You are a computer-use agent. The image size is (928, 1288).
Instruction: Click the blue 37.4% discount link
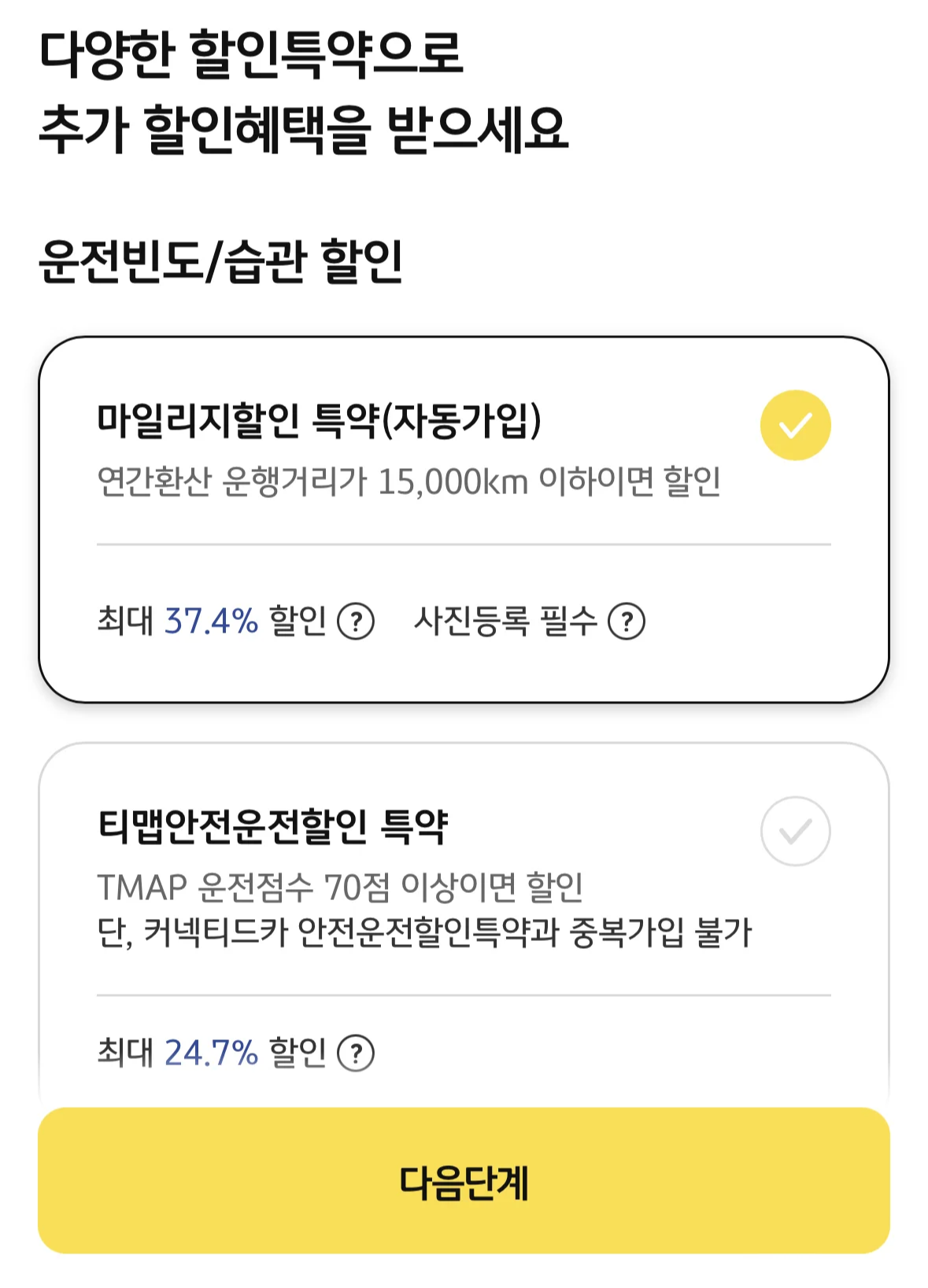coord(209,621)
